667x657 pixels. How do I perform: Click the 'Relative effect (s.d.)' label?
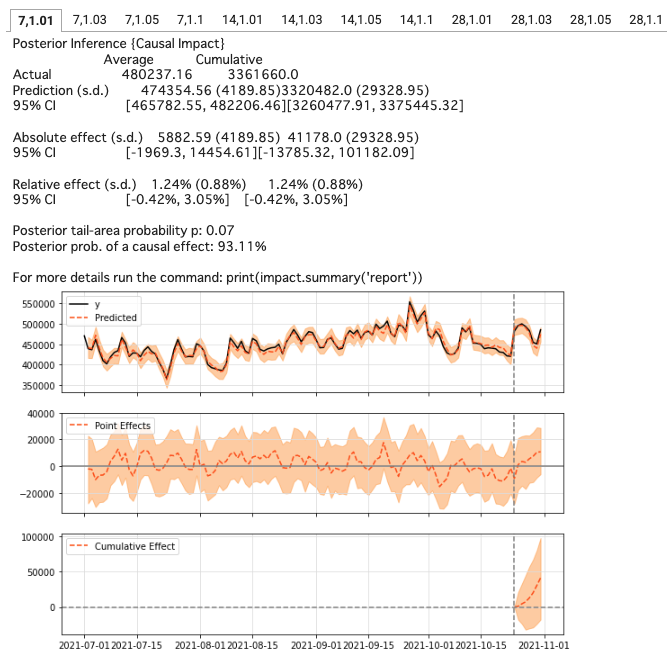74,184
